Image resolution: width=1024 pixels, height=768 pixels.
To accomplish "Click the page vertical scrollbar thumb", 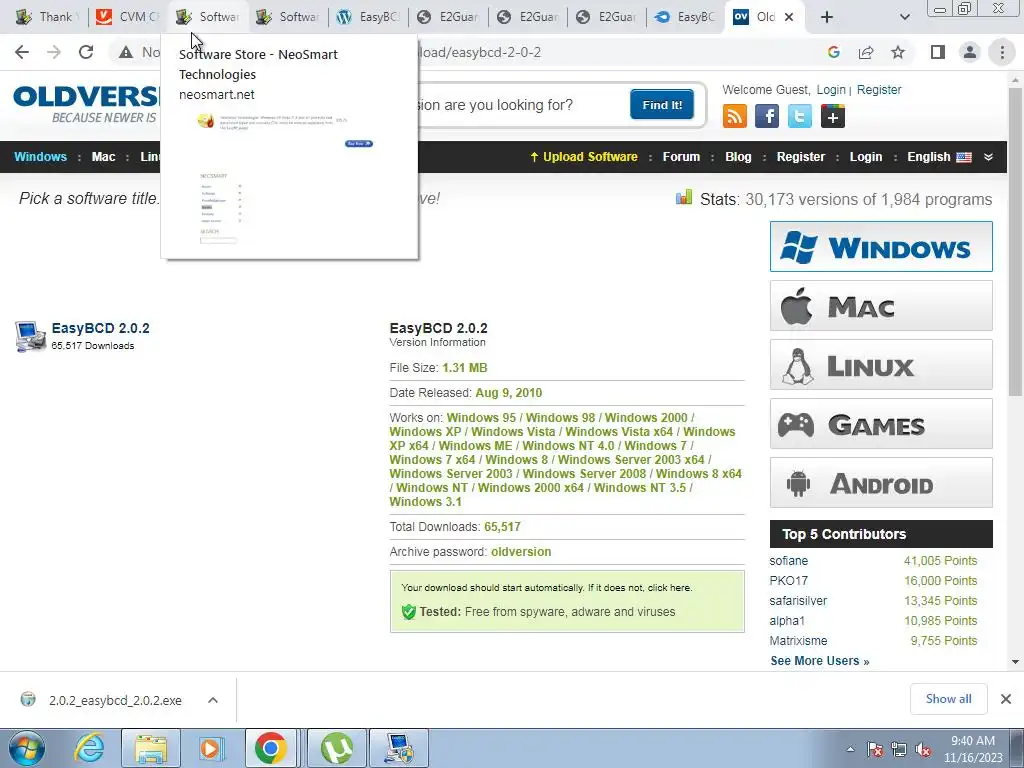I will point(1016,242).
